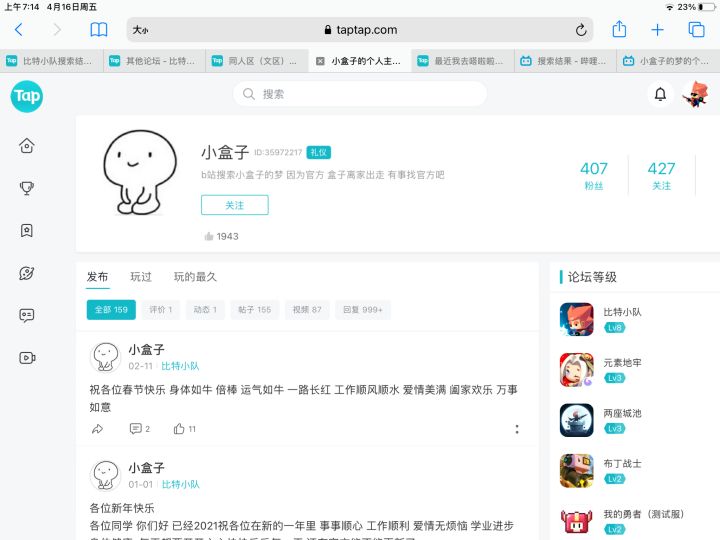Open bookmark-star sidebar icon
The width and height of the screenshot is (720, 540).
pos(27,230)
